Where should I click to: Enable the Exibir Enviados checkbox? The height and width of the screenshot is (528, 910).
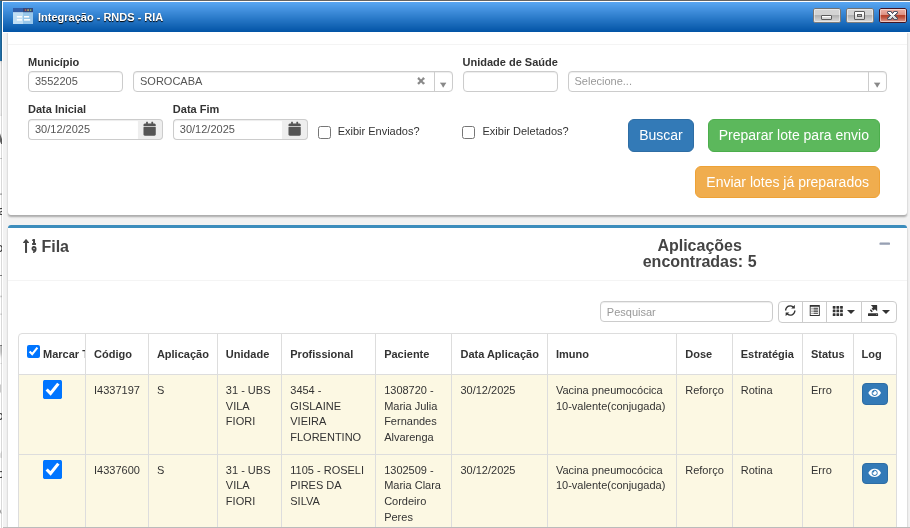click(x=324, y=132)
